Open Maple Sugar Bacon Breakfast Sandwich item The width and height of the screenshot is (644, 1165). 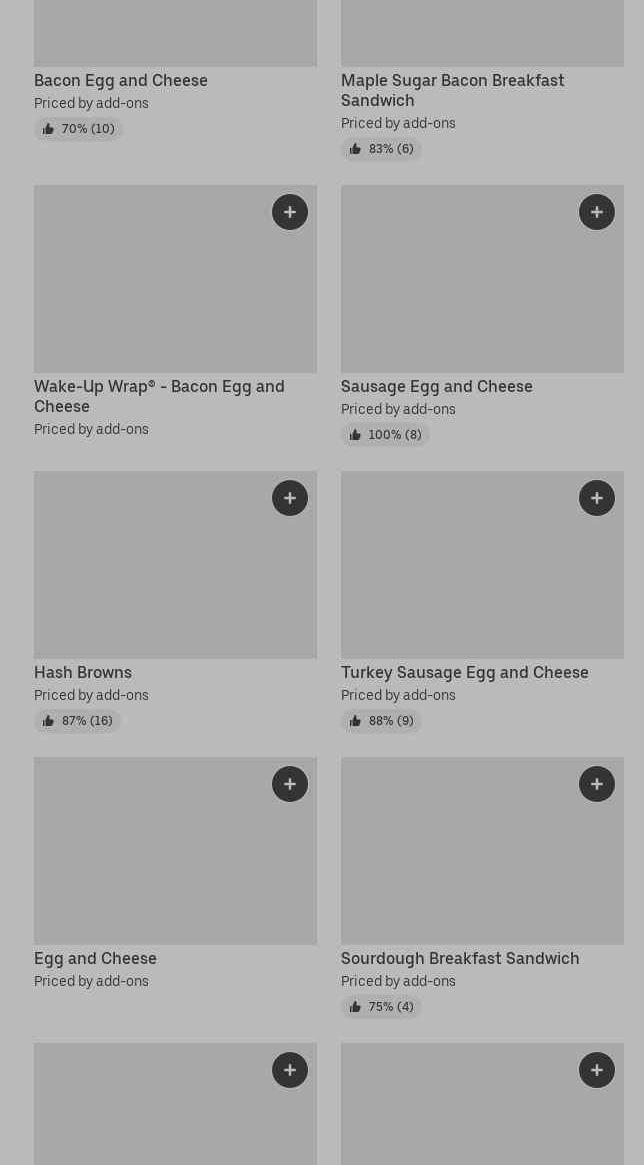click(452, 90)
